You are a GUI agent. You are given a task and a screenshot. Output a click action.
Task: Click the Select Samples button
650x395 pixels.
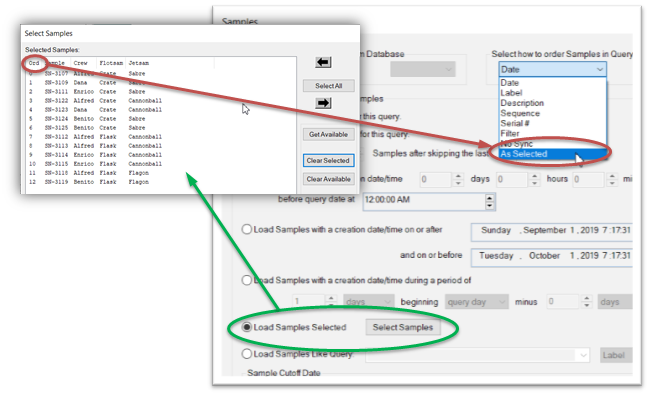click(403, 327)
